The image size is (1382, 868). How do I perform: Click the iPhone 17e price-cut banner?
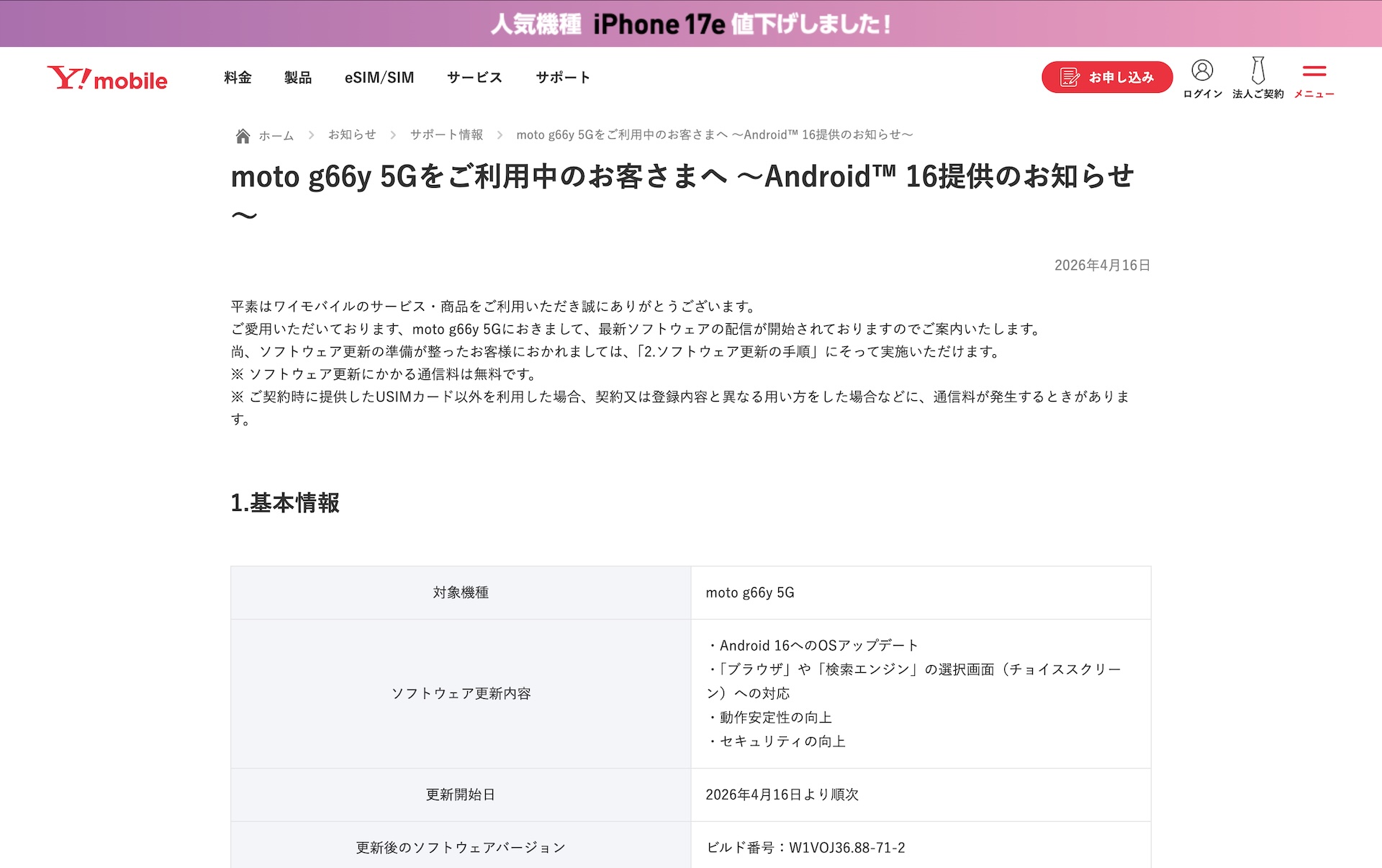(x=691, y=24)
